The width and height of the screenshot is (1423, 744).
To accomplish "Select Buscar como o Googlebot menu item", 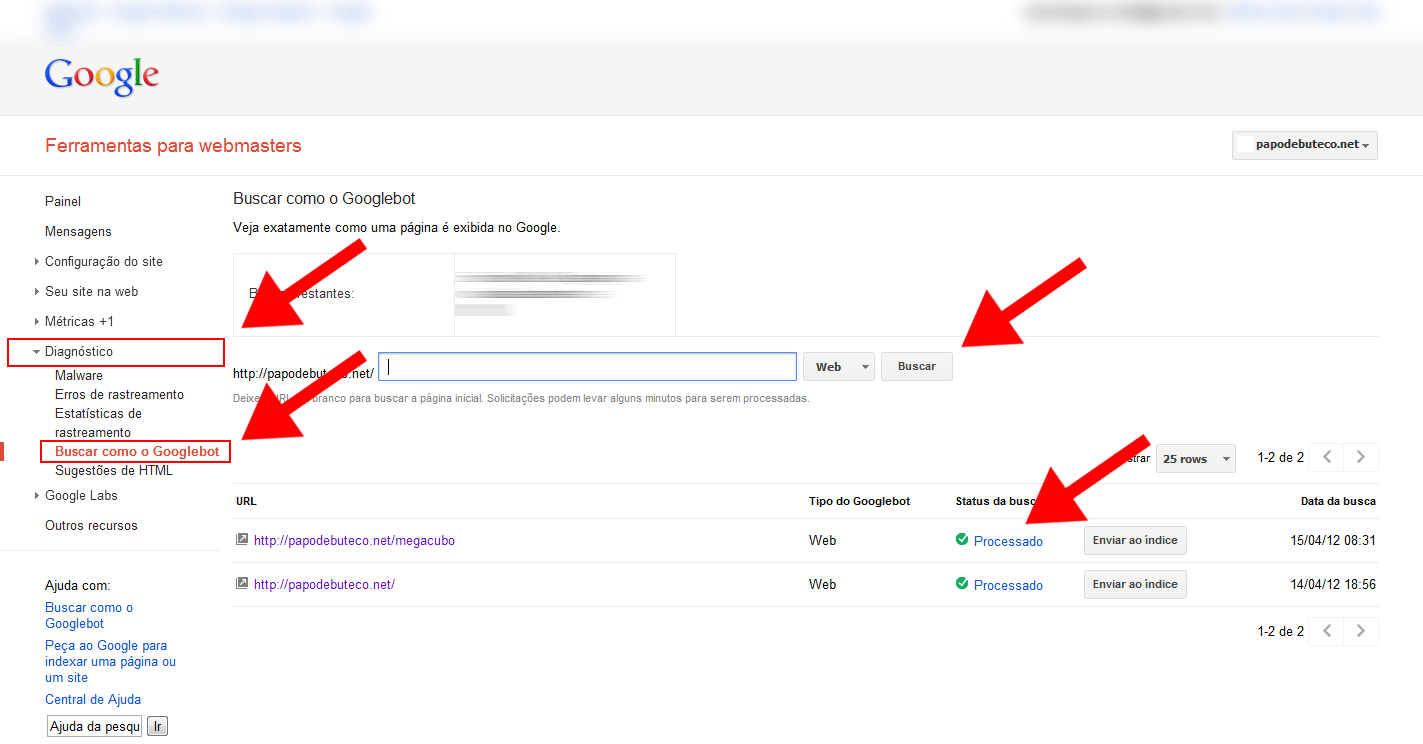I will pyautogui.click(x=137, y=452).
